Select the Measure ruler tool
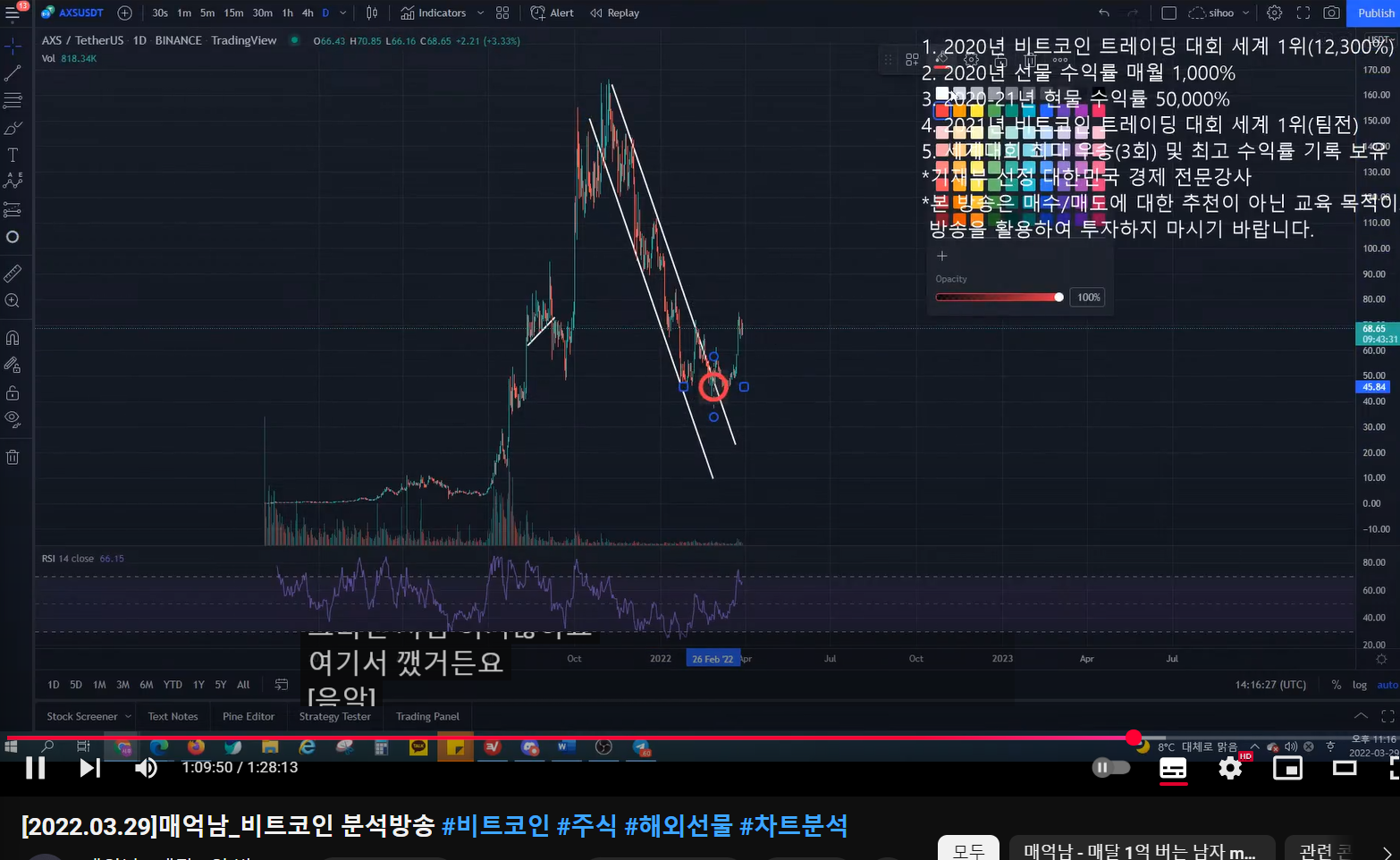Viewport: 1400px width, 860px height. (x=13, y=274)
